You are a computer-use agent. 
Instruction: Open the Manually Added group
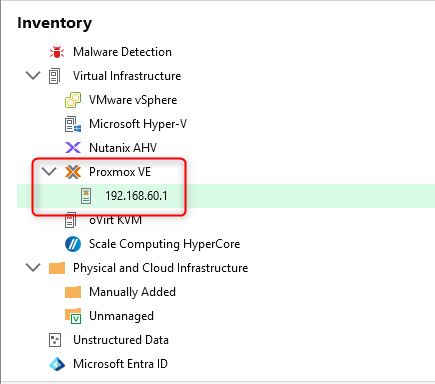(132, 292)
